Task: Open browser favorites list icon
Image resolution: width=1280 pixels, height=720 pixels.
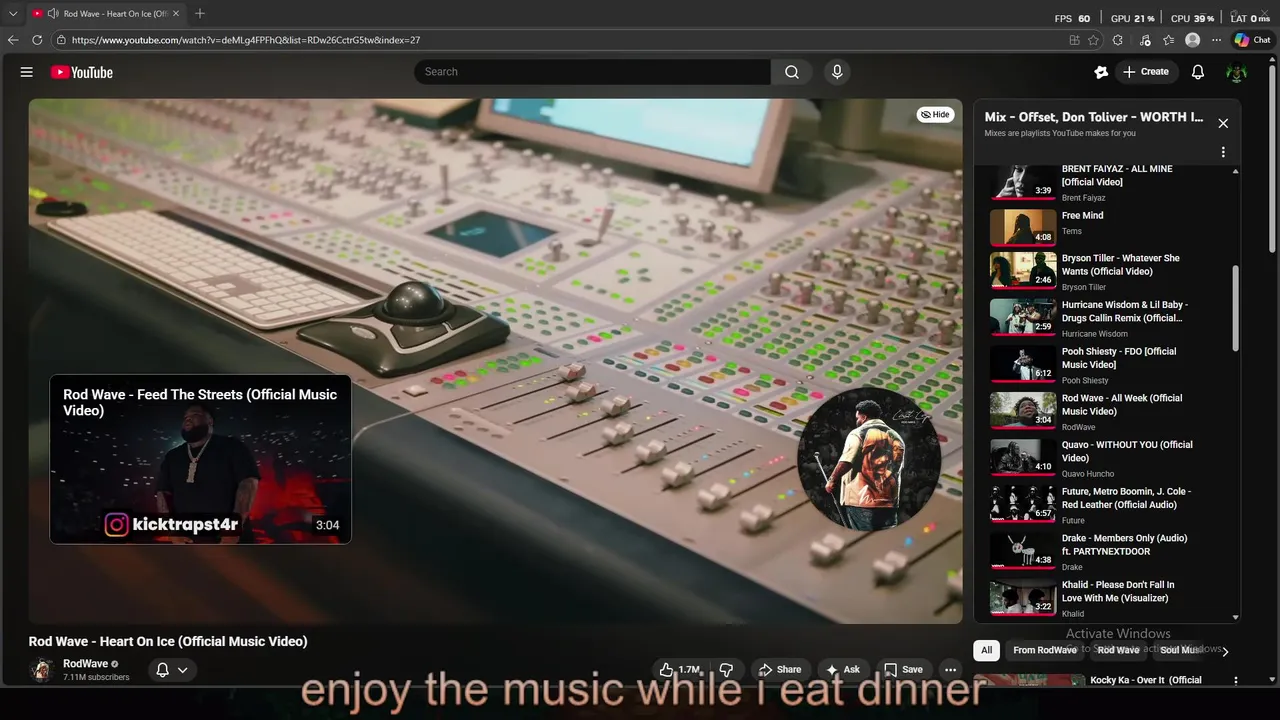Action: [1167, 40]
